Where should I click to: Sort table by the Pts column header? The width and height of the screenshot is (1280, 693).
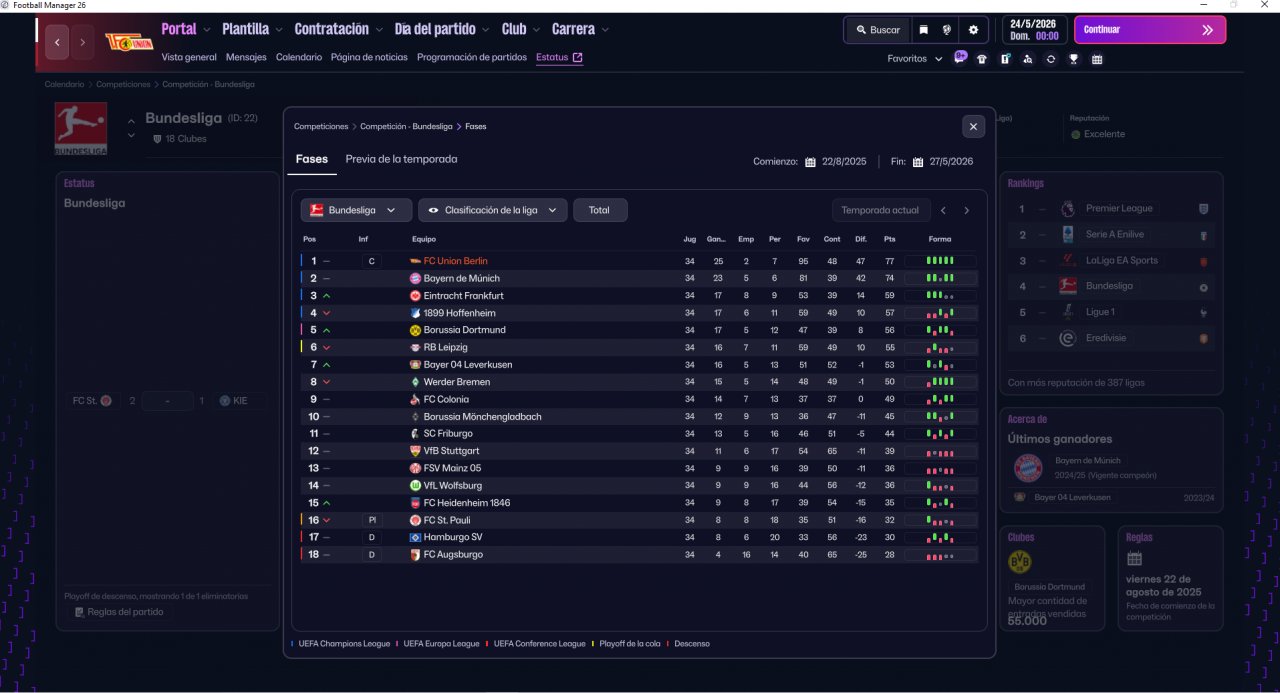tap(889, 239)
